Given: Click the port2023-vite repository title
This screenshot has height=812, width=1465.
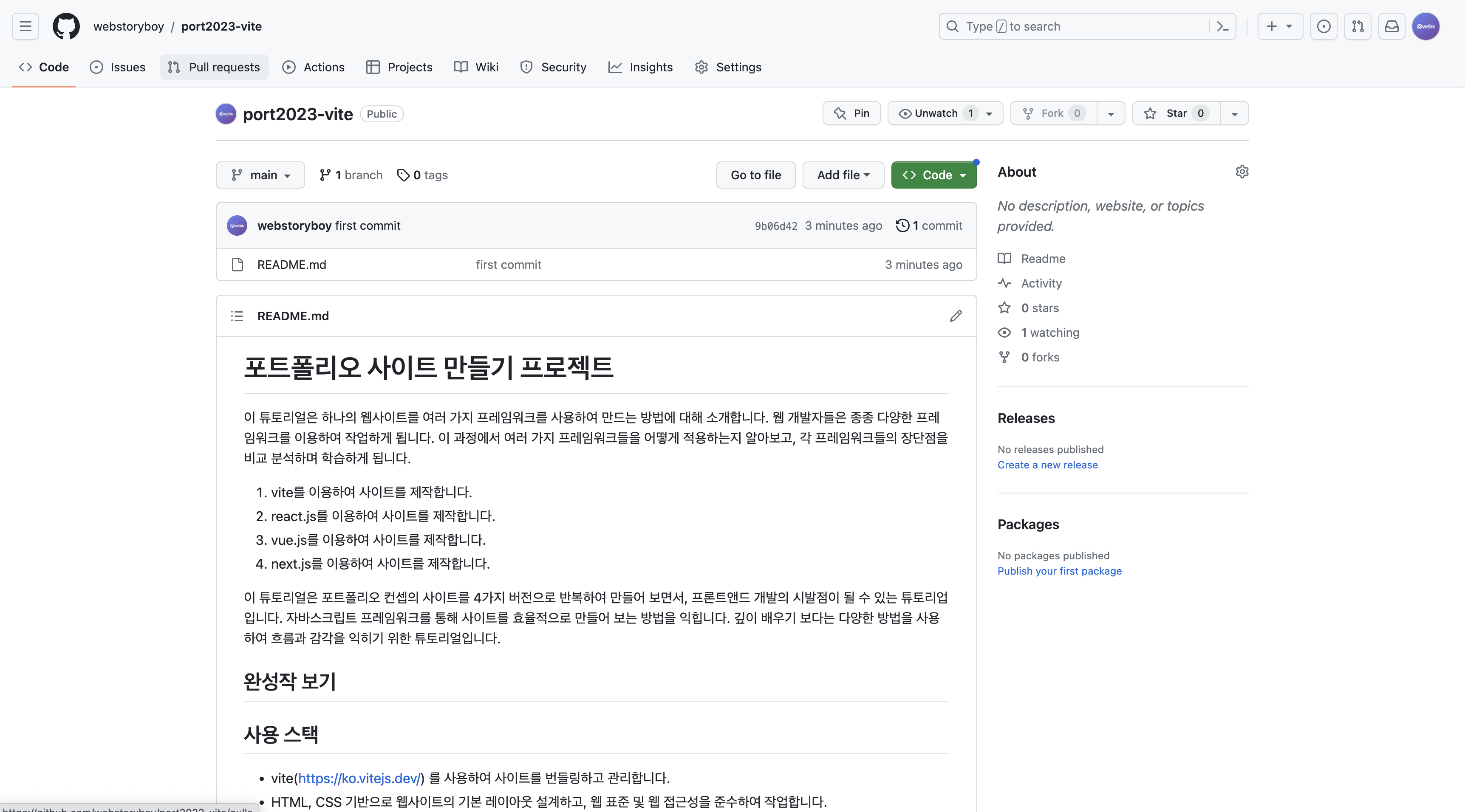Looking at the screenshot, I should point(298,114).
